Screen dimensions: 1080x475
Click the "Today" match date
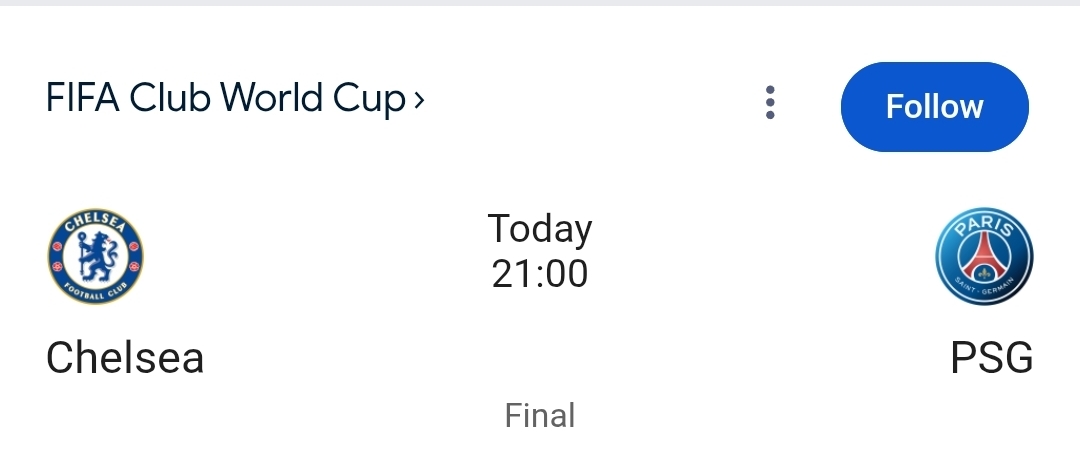coord(540,229)
